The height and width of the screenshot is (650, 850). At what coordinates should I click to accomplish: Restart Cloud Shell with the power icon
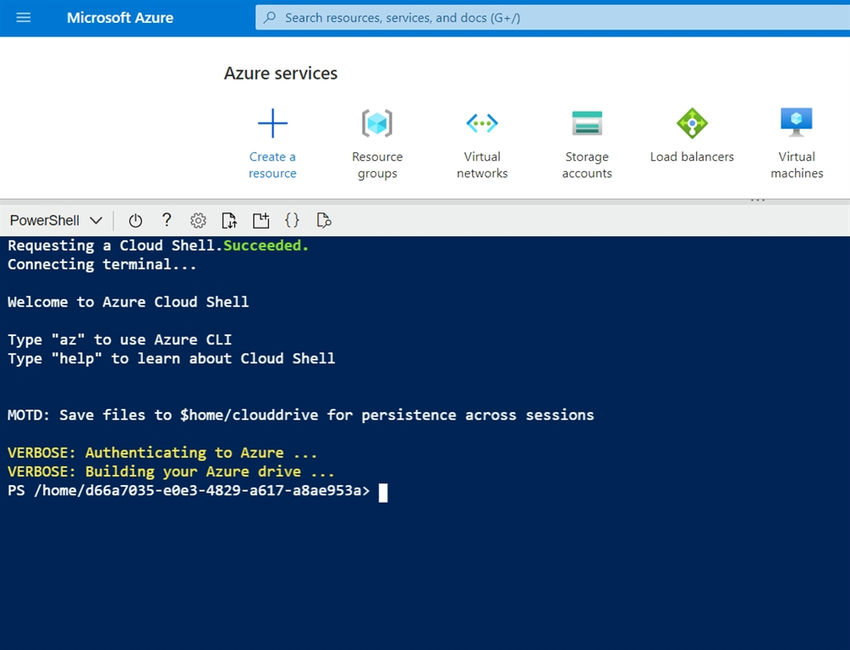tap(135, 220)
